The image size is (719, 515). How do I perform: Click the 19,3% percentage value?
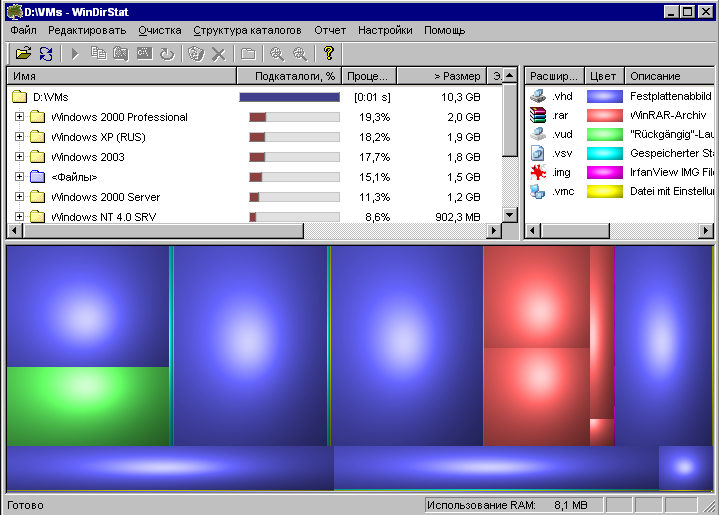point(374,117)
